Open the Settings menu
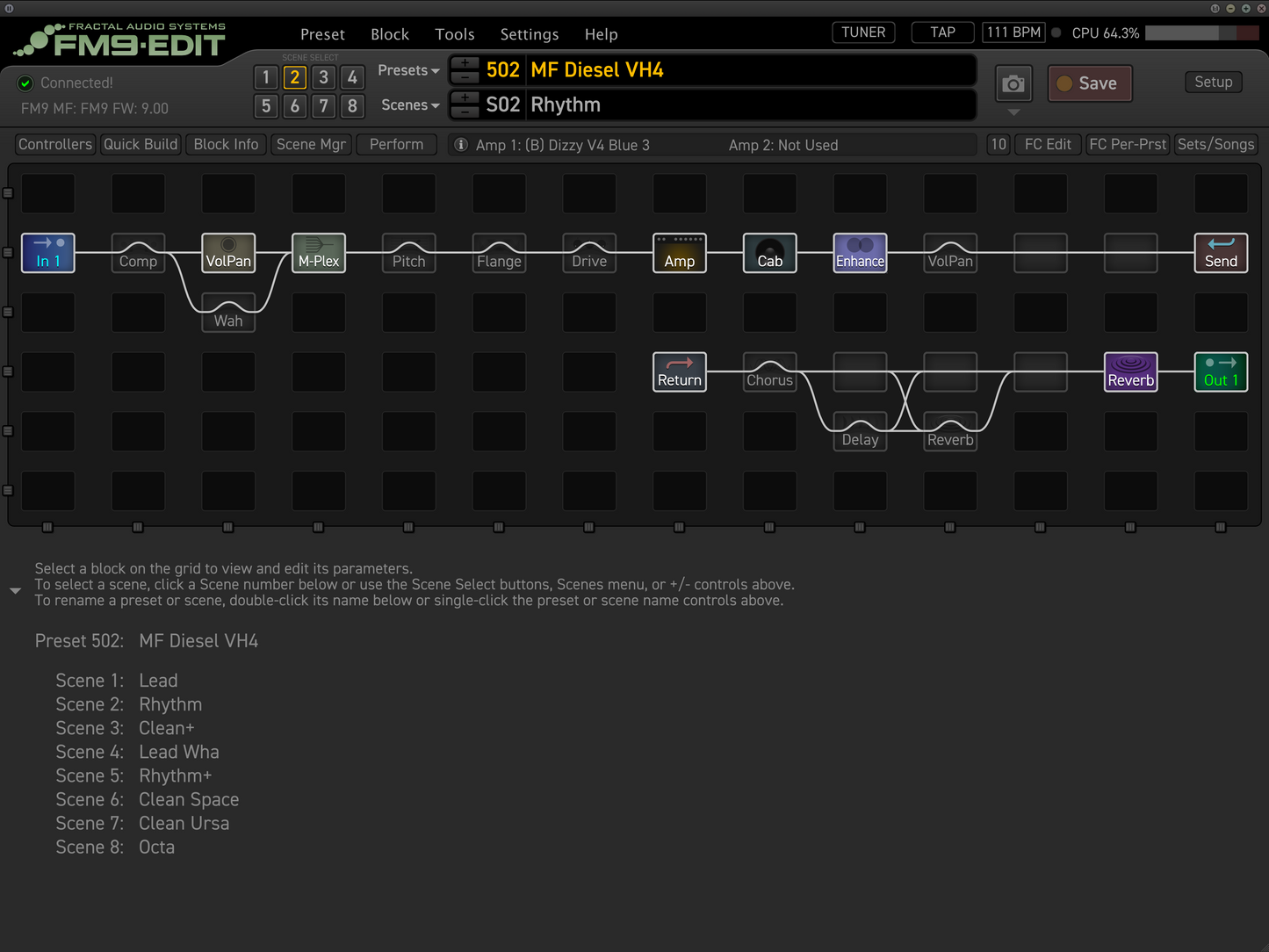 pyautogui.click(x=529, y=34)
